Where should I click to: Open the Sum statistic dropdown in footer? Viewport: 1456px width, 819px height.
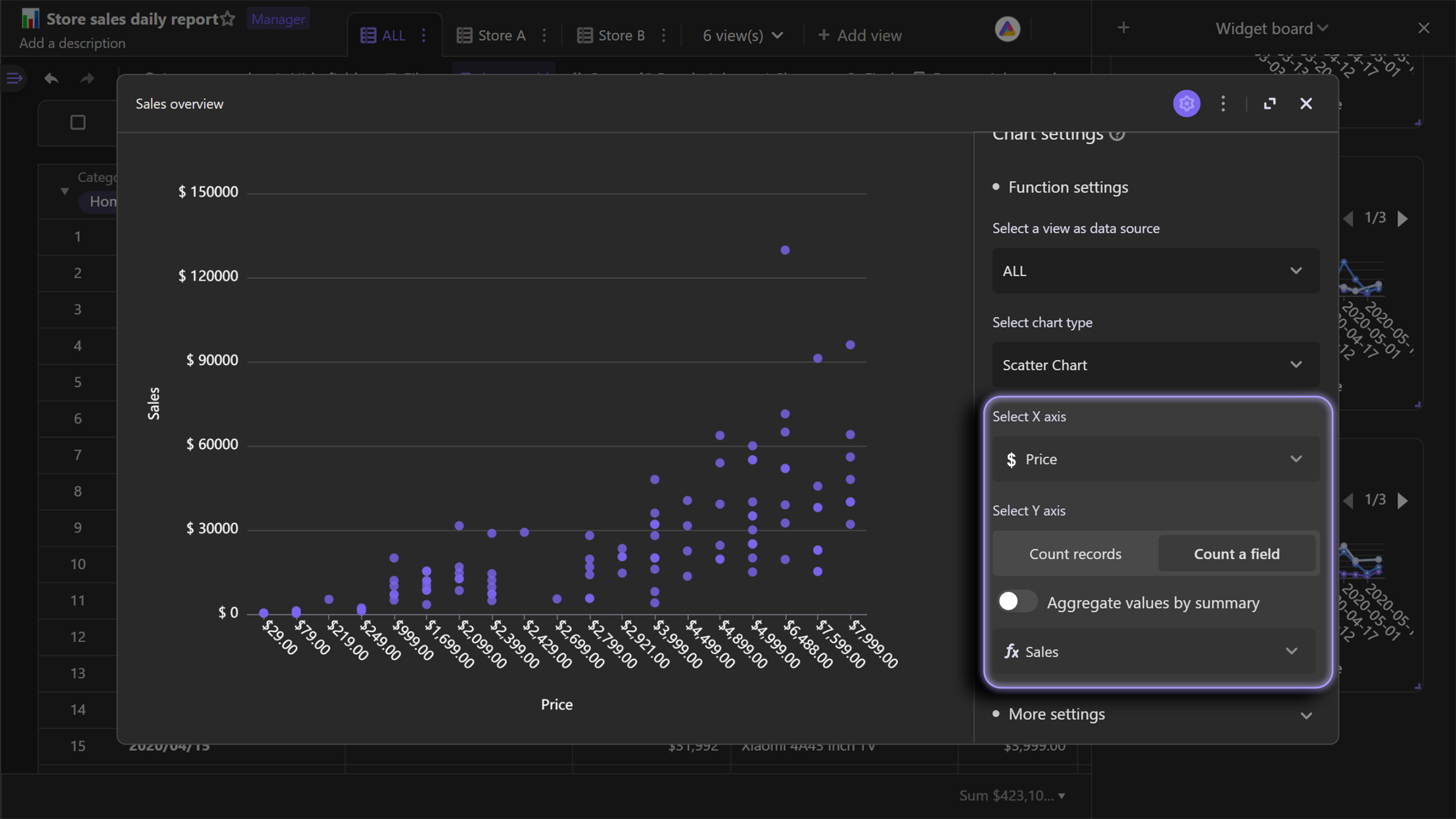tap(1012, 795)
